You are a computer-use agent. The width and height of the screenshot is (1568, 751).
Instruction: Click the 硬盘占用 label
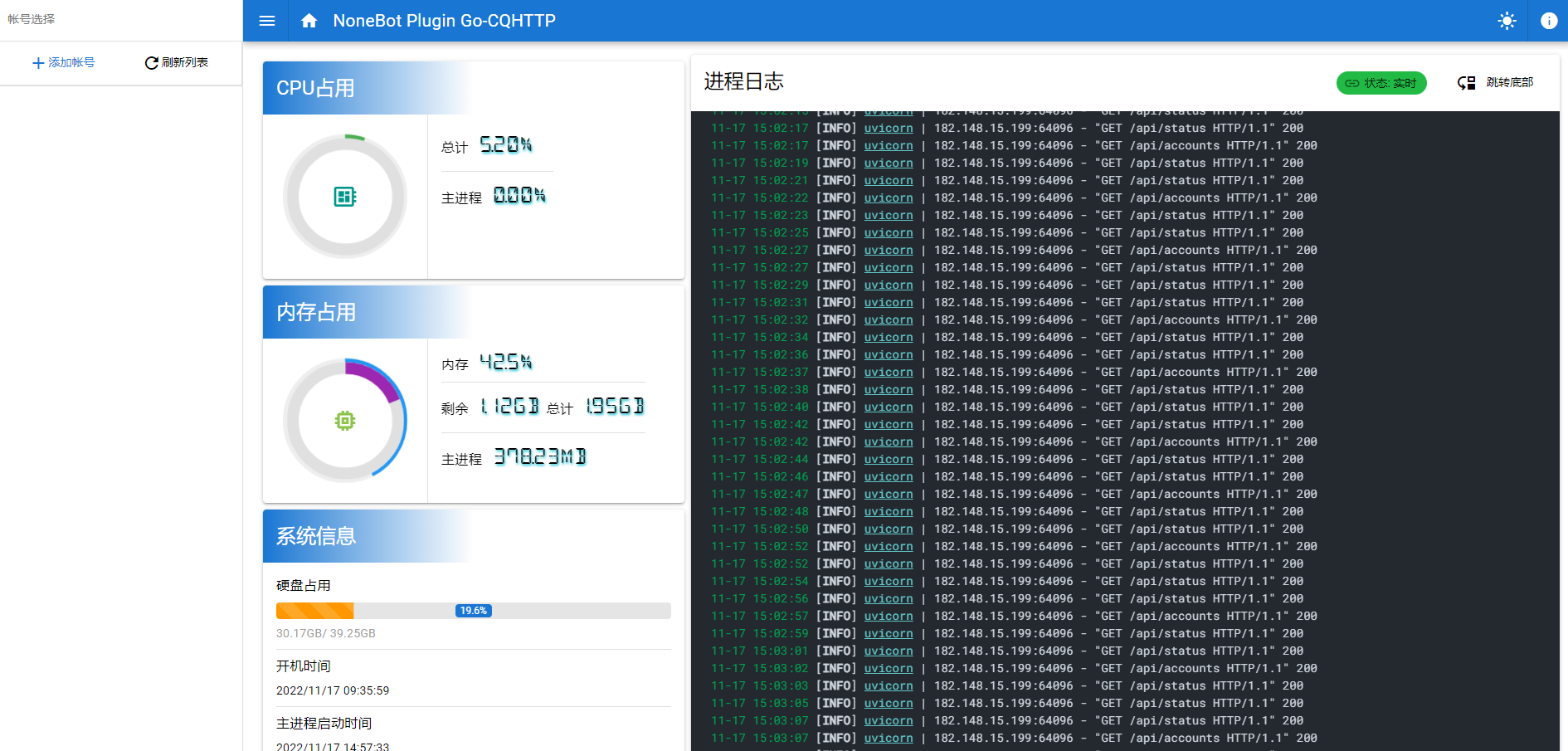point(304,585)
